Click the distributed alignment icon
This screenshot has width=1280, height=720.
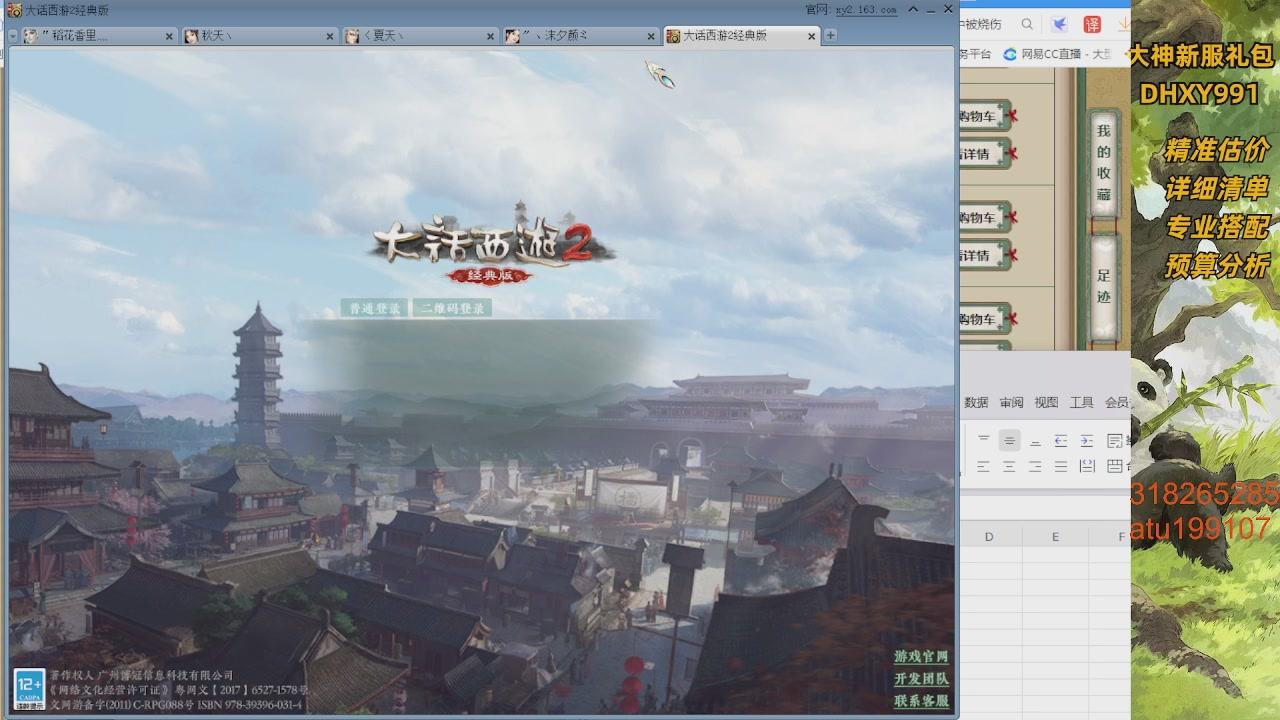click(x=1087, y=466)
